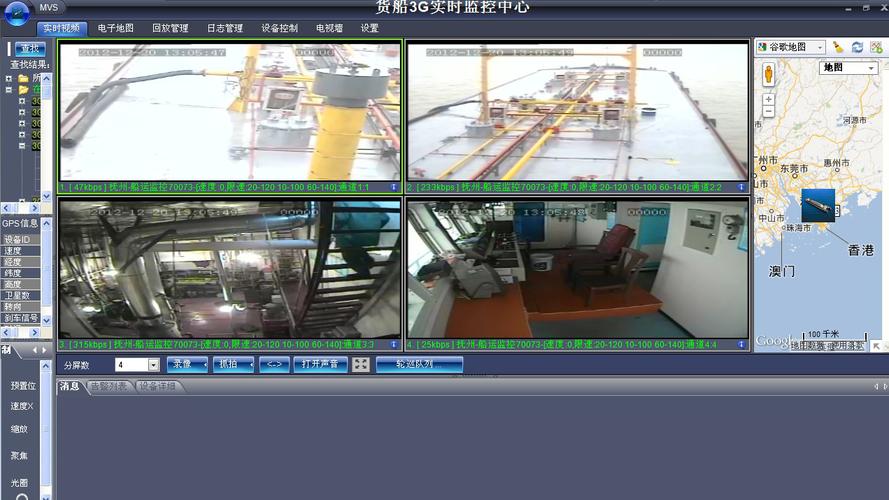The height and width of the screenshot is (500, 889).
Task: Click the 查找 search button
Action: pos(30,48)
